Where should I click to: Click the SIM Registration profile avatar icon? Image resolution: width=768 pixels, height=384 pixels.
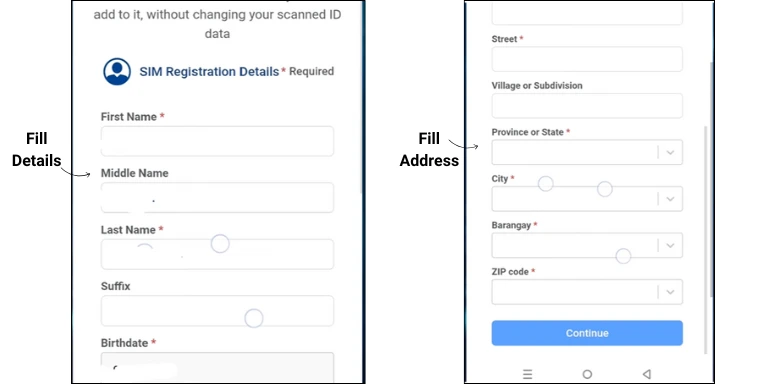click(117, 72)
